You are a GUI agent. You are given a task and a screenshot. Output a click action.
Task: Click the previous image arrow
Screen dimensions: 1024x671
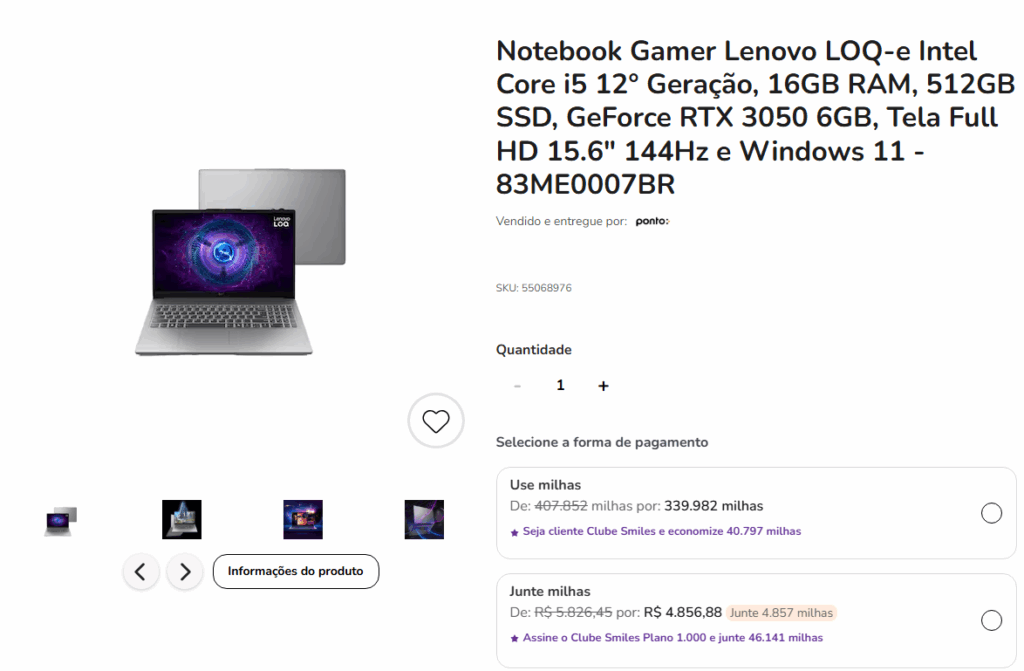tap(141, 571)
